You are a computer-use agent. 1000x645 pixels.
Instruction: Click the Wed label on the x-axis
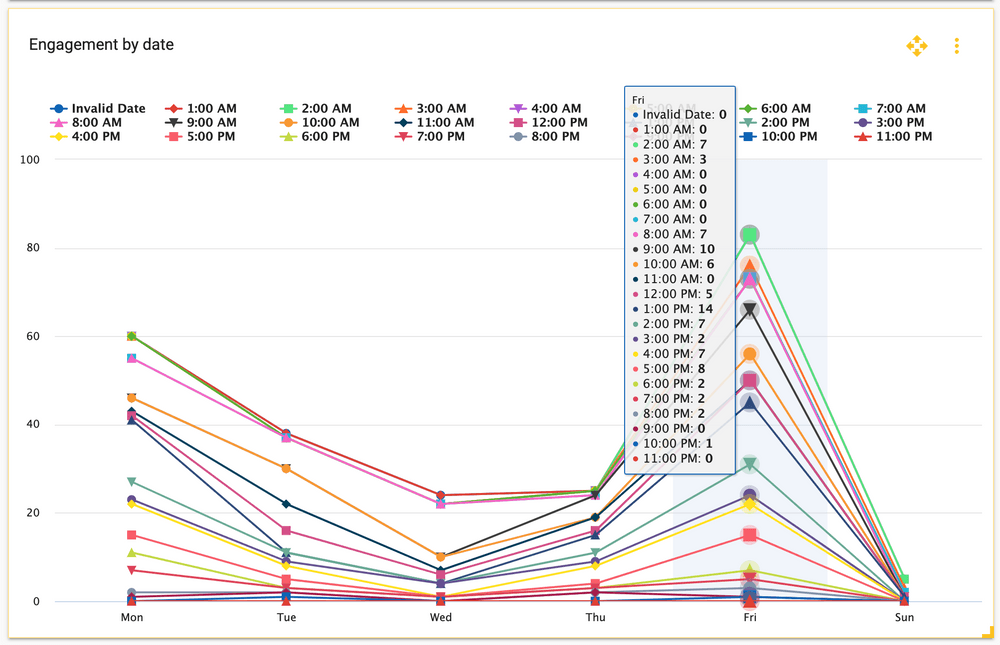point(441,618)
